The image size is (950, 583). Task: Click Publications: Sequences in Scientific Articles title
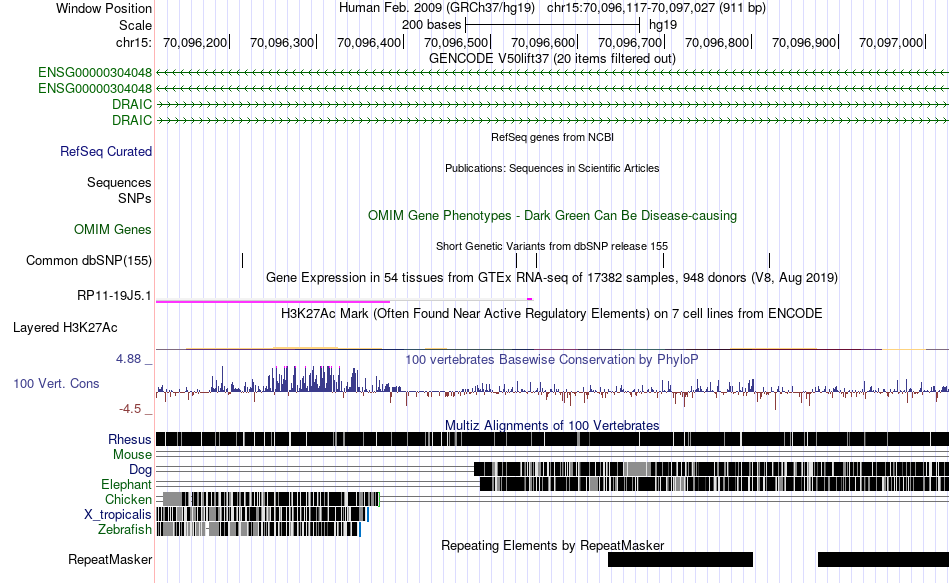[x=552, y=168]
